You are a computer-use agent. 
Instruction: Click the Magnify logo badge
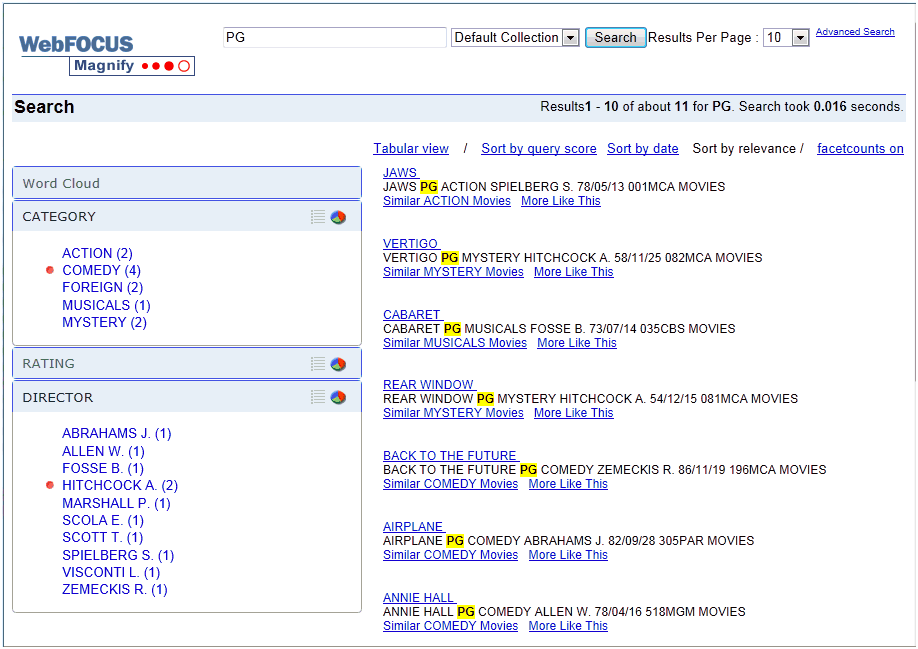(x=132, y=66)
